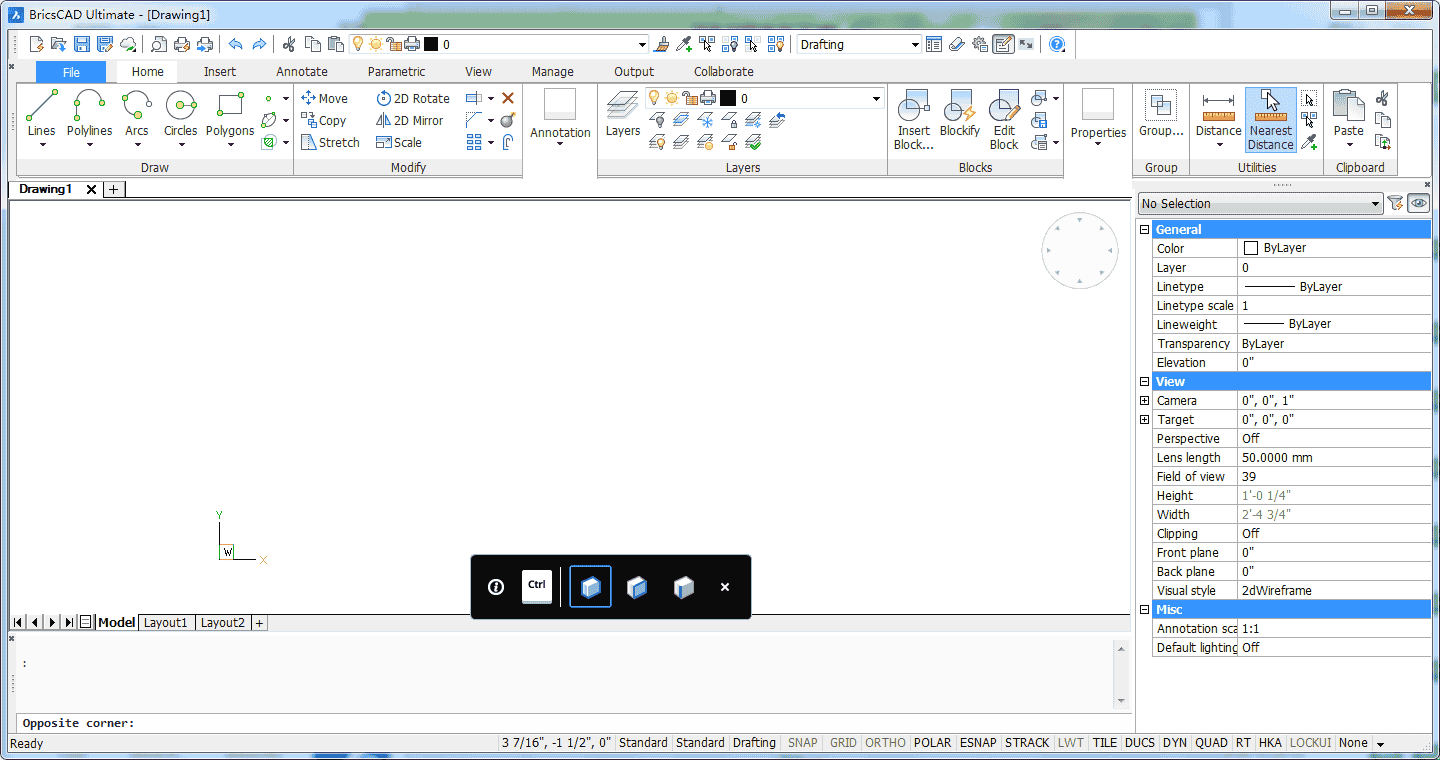Switch to the Parametric ribbon tab

(396, 71)
